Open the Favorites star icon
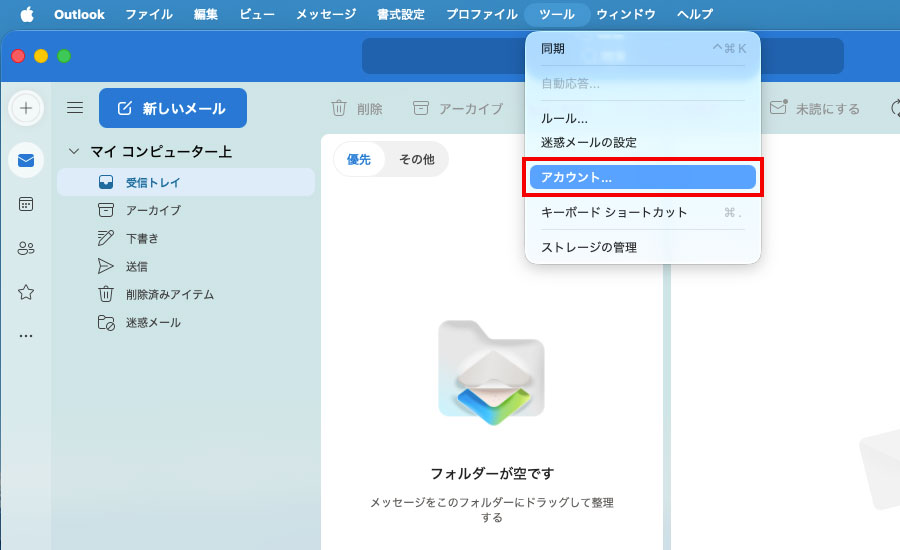900x550 pixels. click(x=26, y=292)
